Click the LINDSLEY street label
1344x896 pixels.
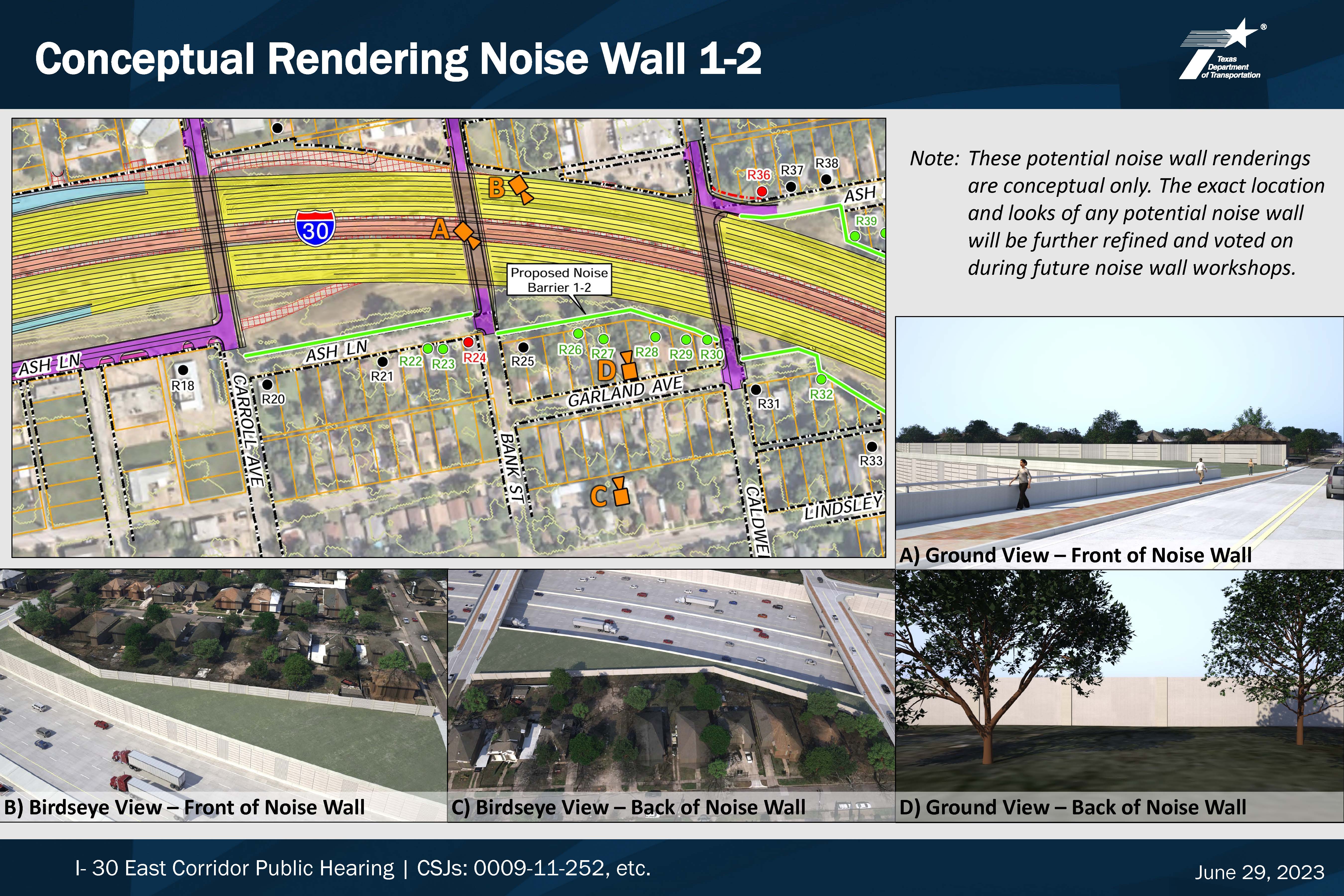pyautogui.click(x=843, y=508)
